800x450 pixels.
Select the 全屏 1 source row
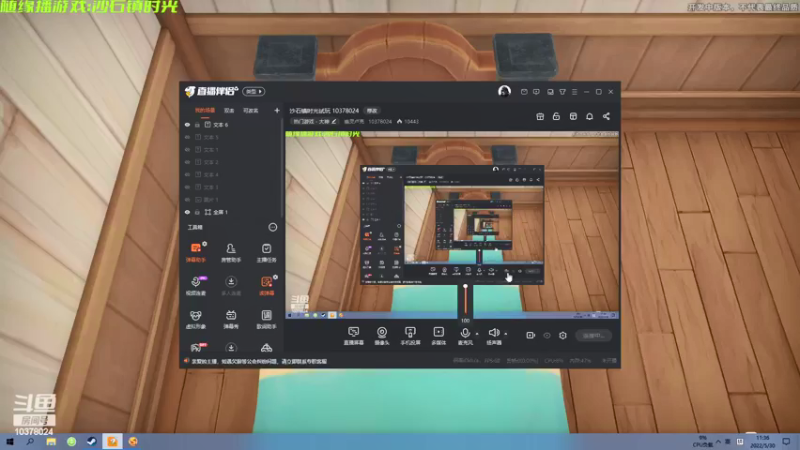pos(231,212)
